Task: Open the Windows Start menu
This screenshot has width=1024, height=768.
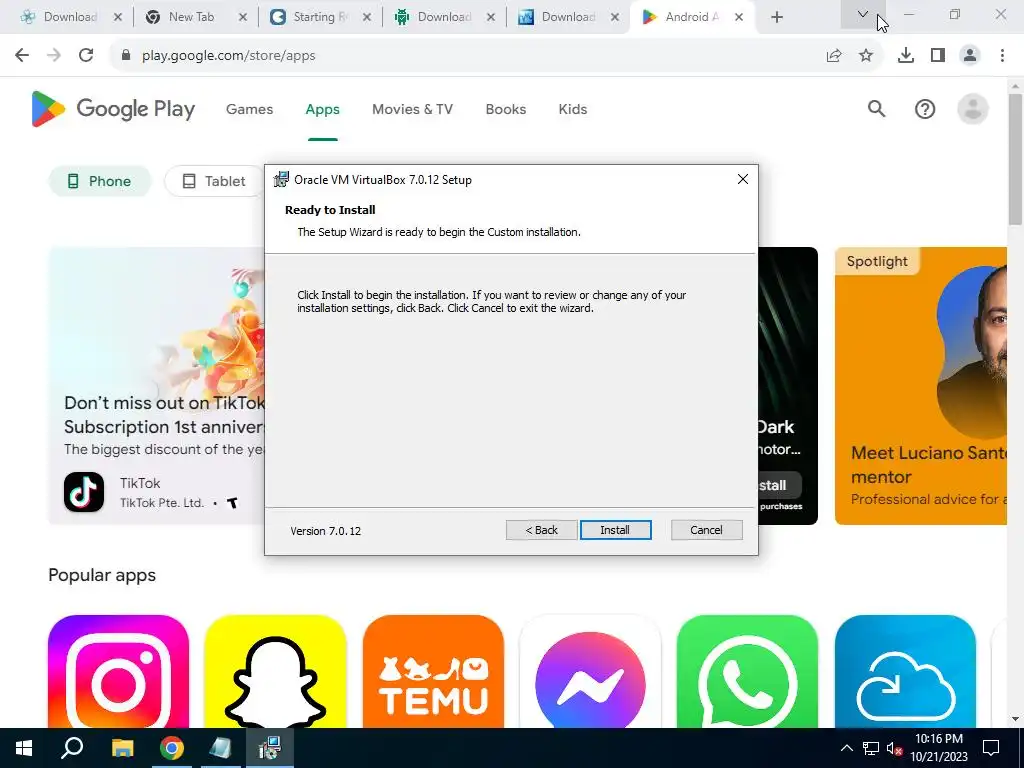Action: coord(24,748)
